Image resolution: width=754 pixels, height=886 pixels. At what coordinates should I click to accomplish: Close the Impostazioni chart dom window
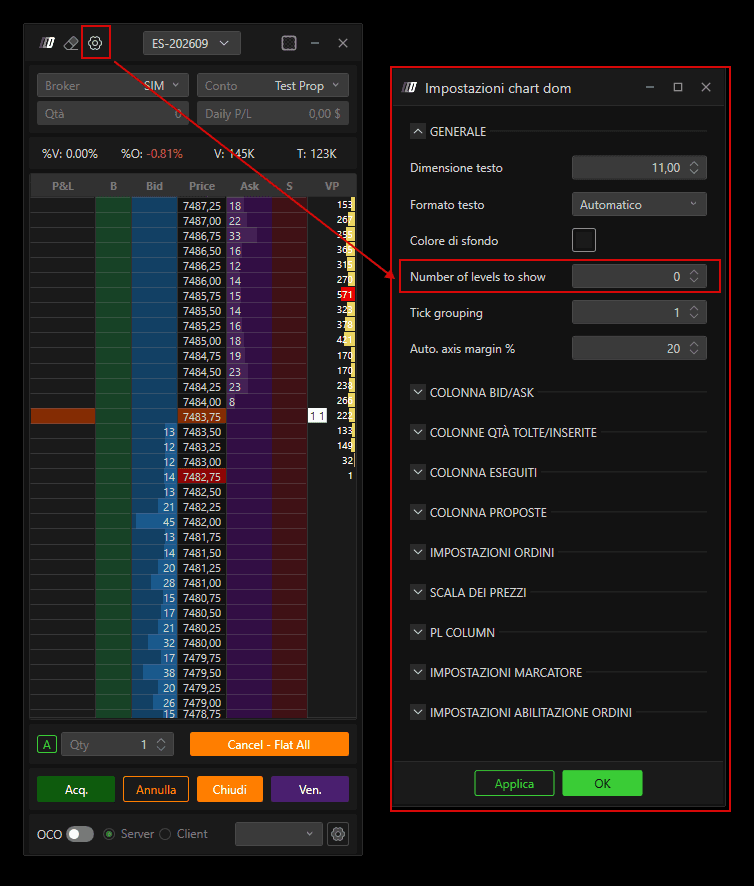pyautogui.click(x=705, y=87)
